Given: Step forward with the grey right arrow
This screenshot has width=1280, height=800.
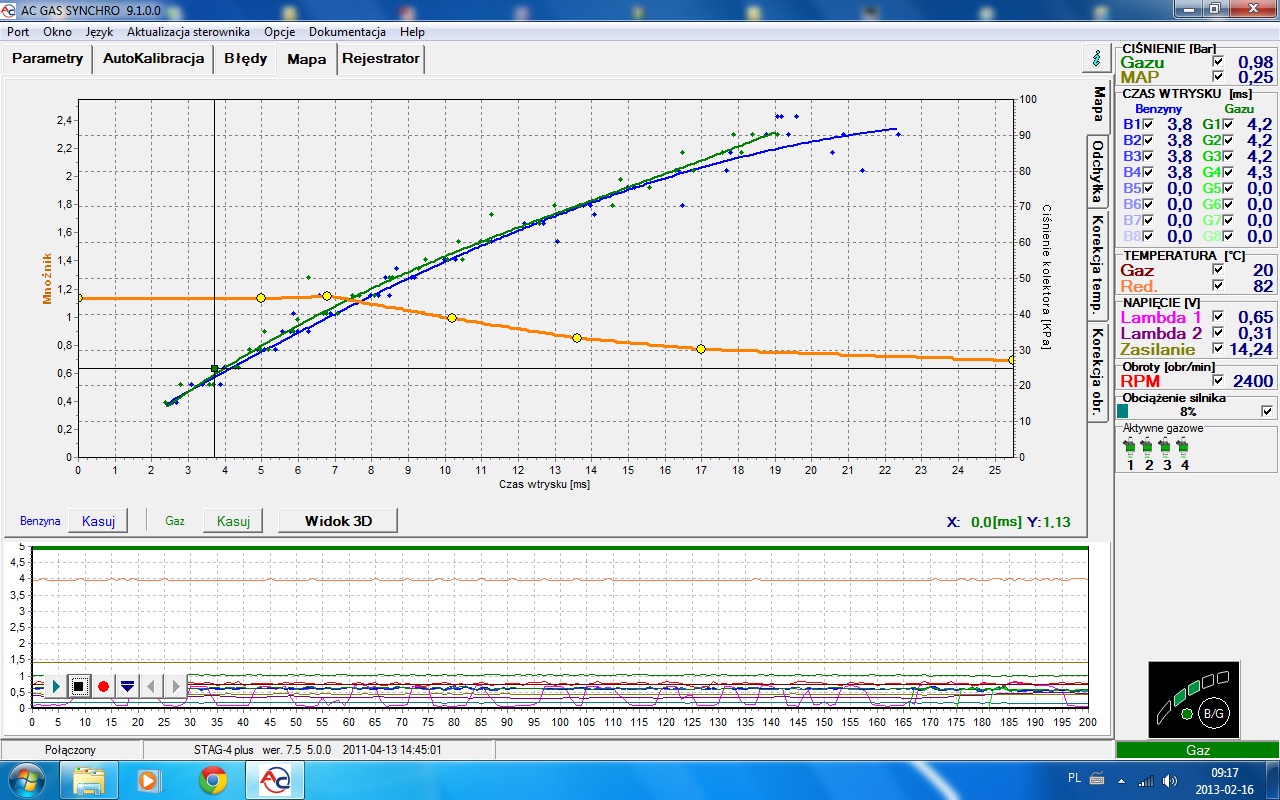Looking at the screenshot, I should [x=175, y=686].
